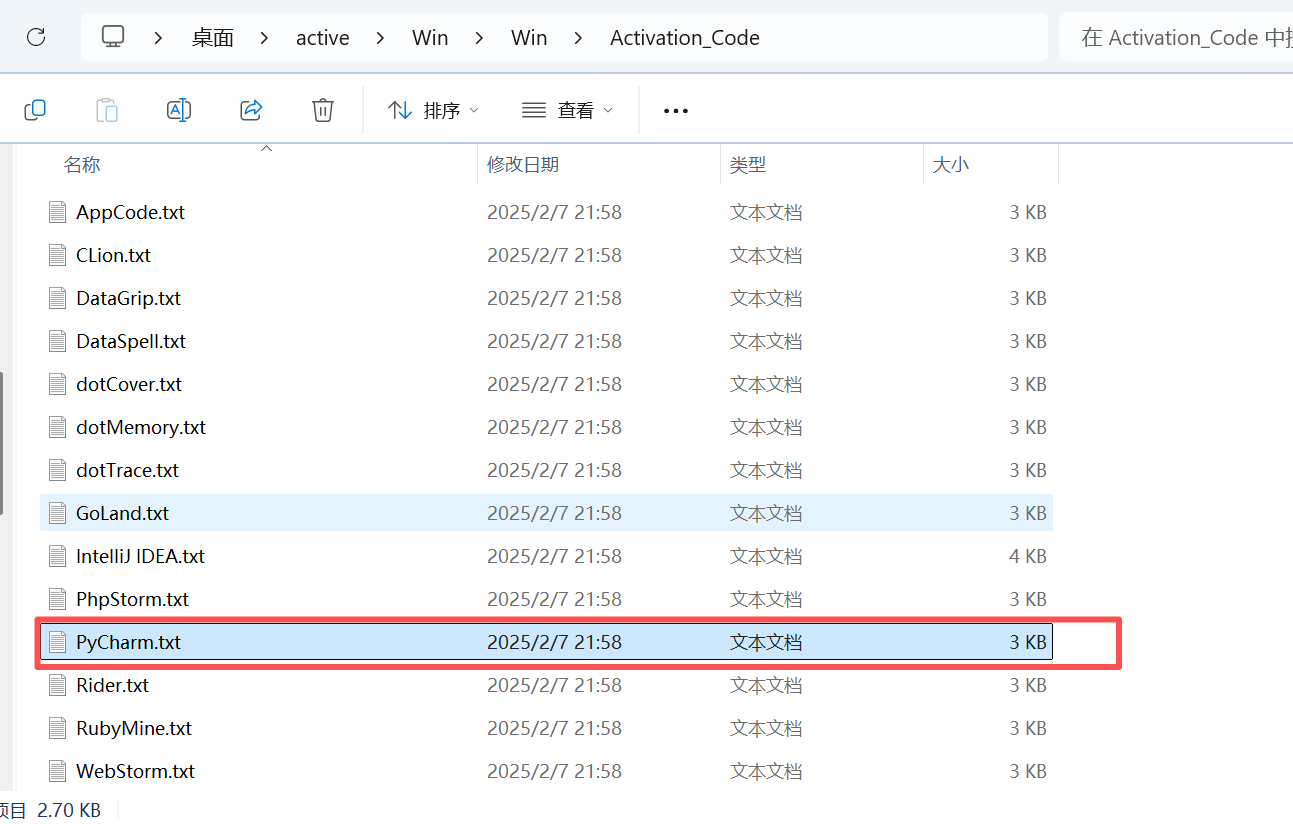Click the search box for Activation_Code
Image resolution: width=1293 pixels, height=824 pixels.
pos(1176,37)
